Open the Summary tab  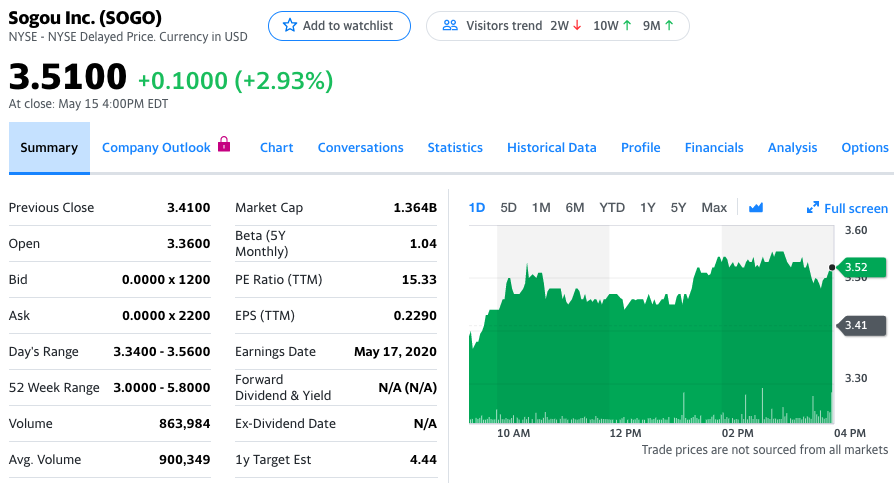tap(49, 148)
